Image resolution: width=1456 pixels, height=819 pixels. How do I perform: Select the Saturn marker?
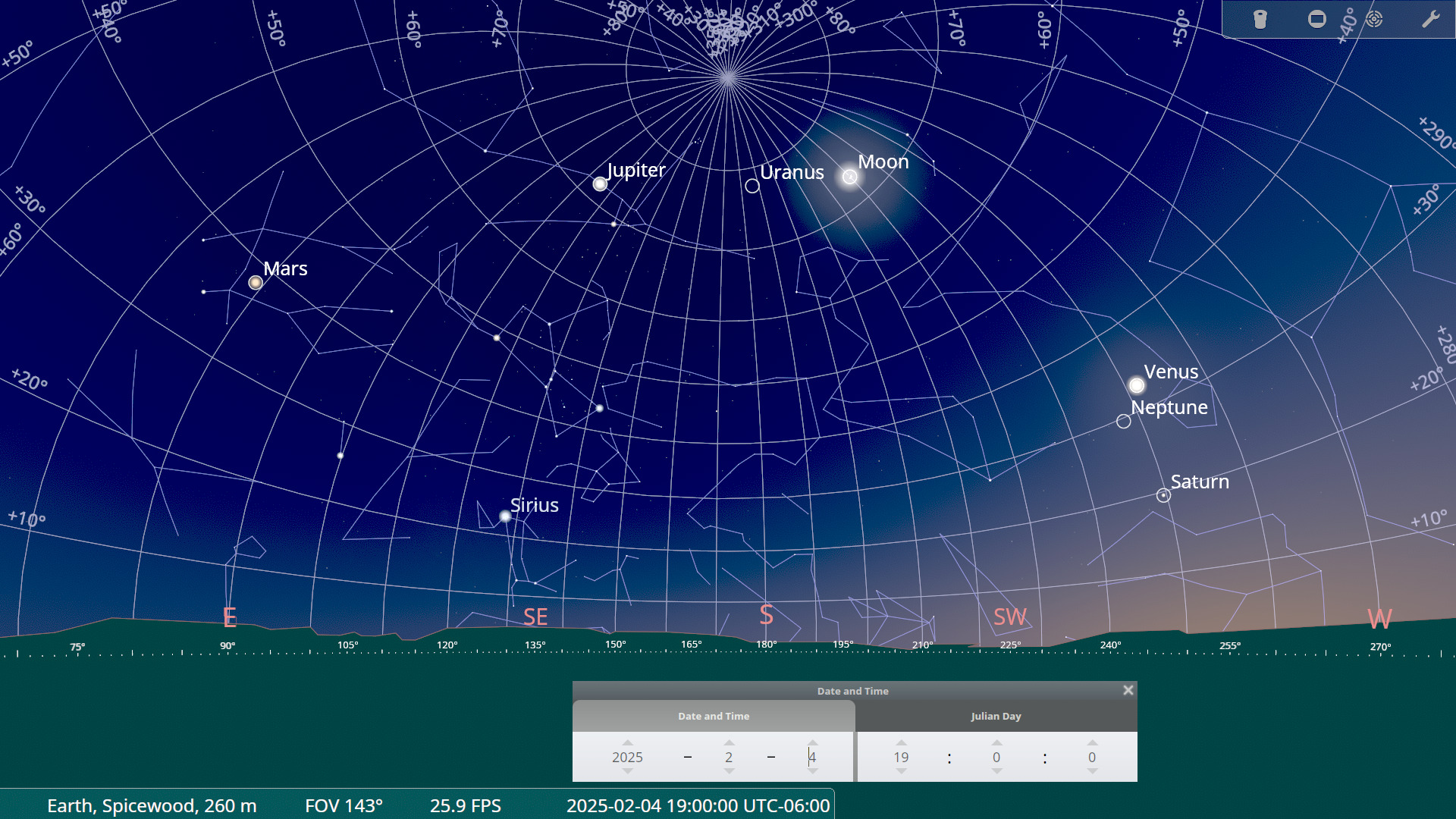[1163, 495]
